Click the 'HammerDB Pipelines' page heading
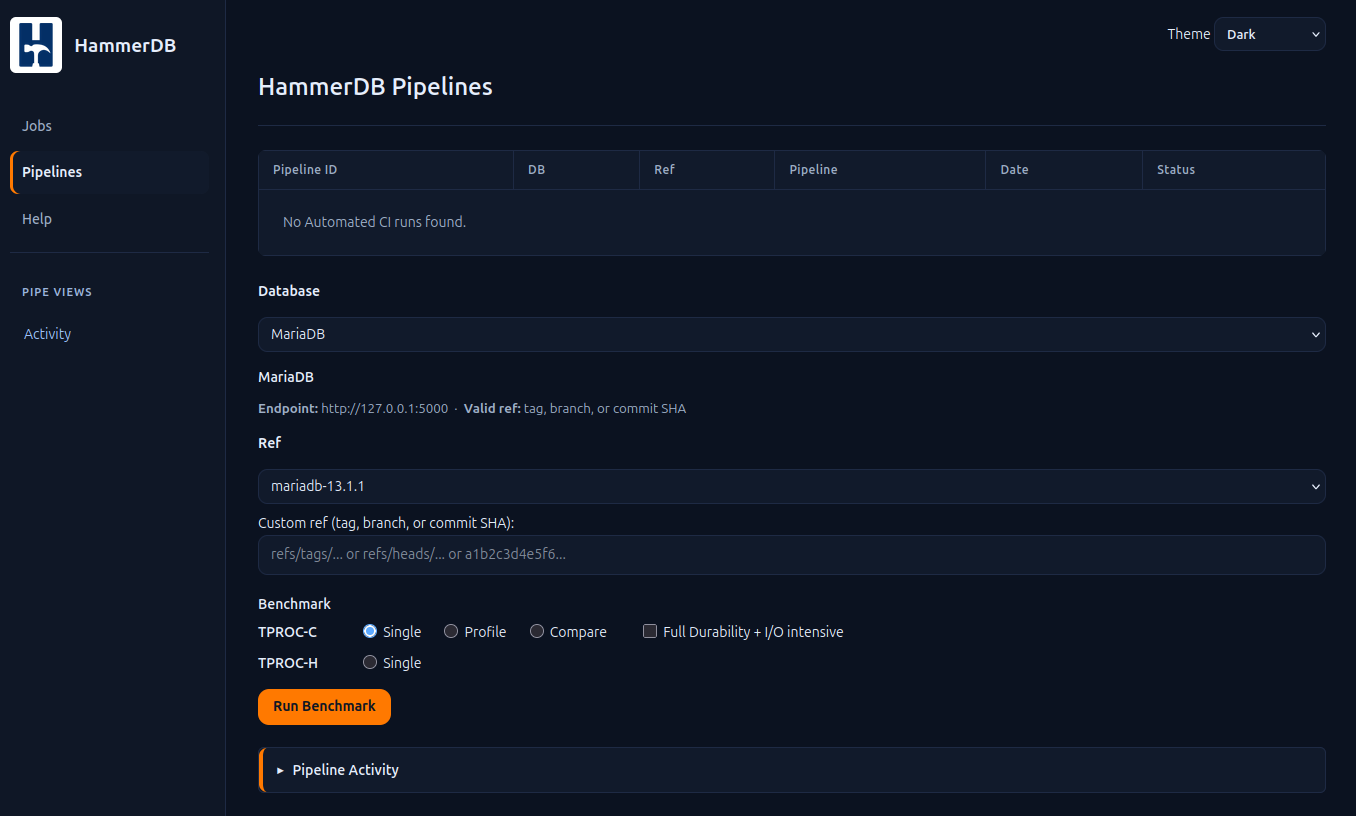Screen dimensions: 1356x816 coord(375,87)
